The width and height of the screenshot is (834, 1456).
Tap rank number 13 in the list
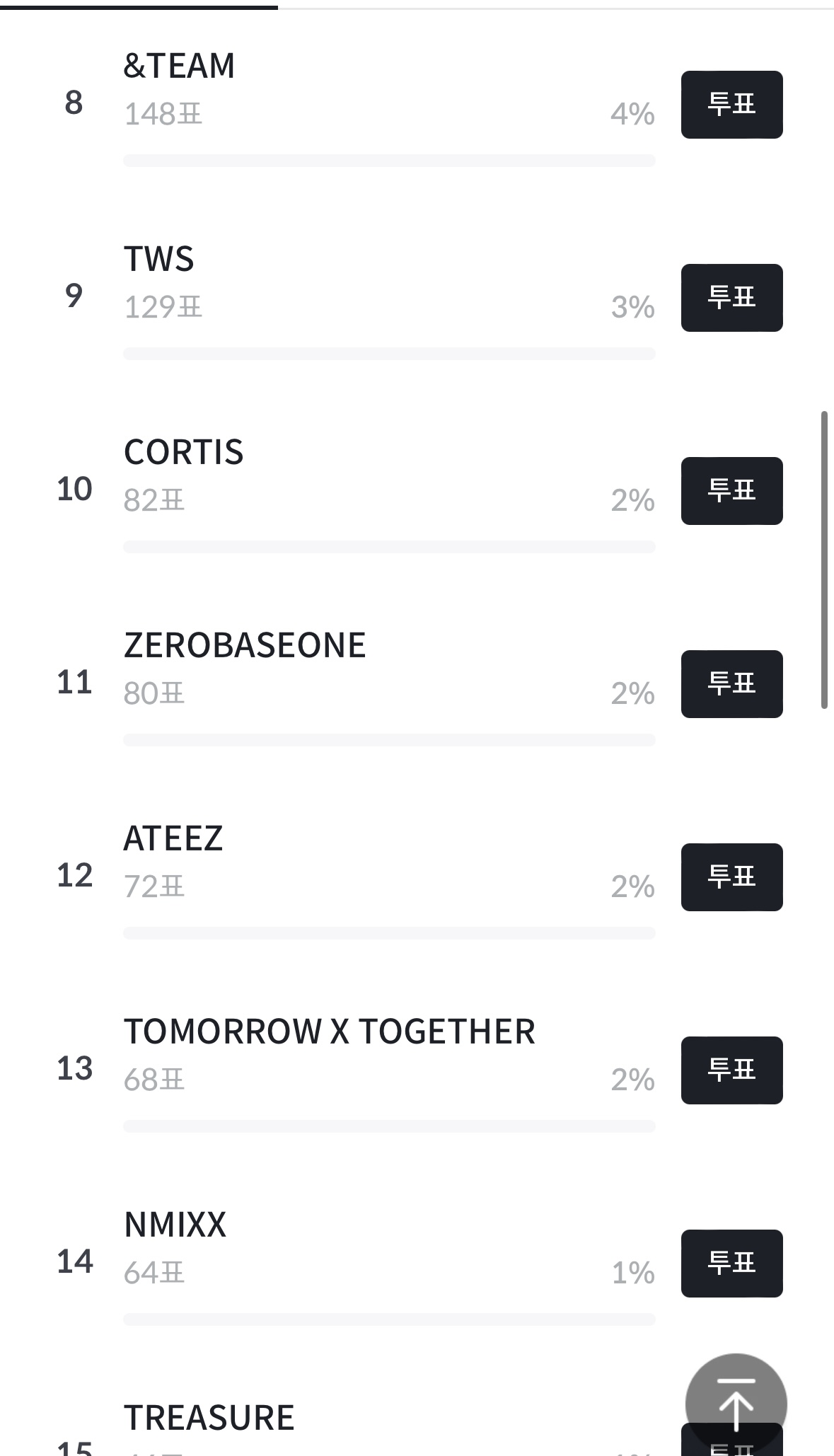pos(74,1068)
